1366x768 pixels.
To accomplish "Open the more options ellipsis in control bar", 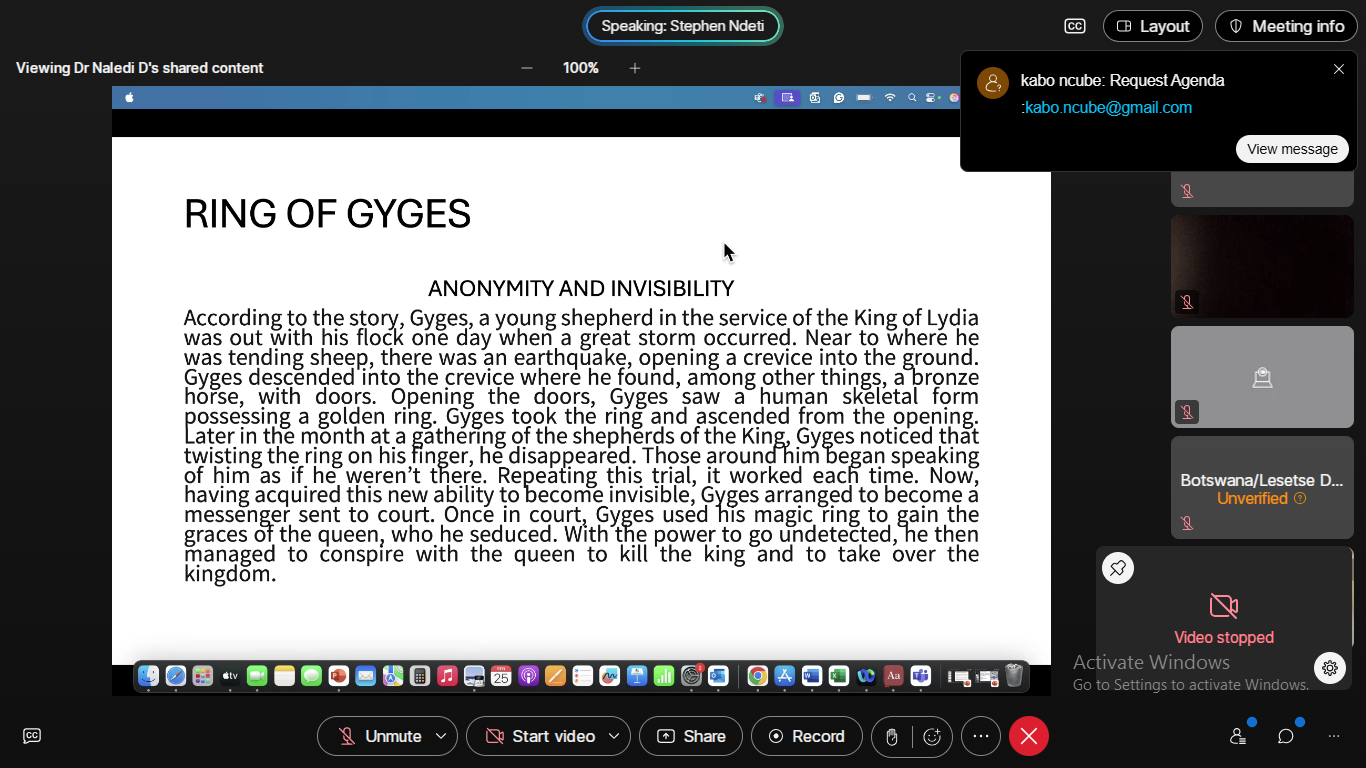I will tap(981, 737).
